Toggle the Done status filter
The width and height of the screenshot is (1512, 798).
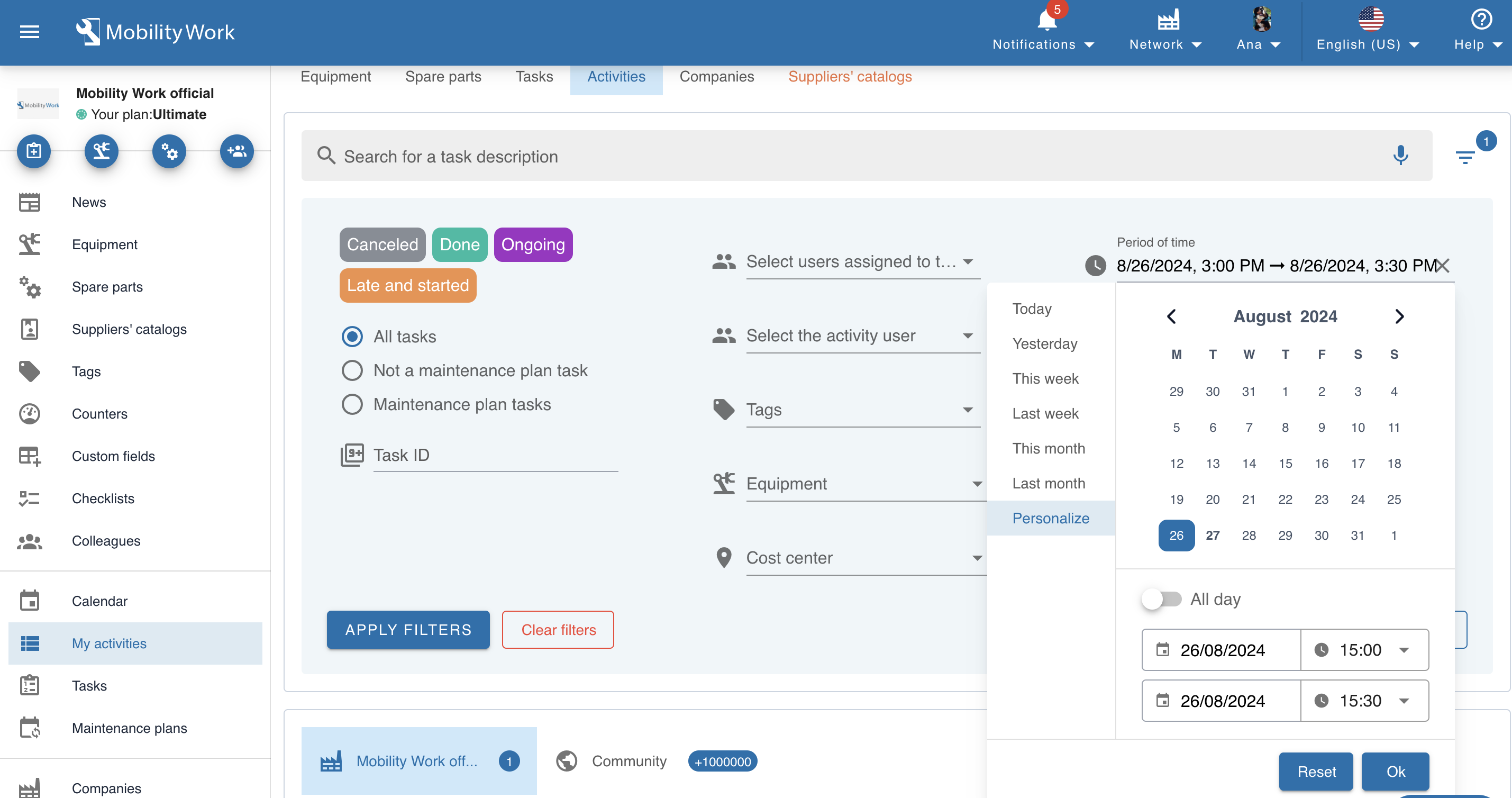[x=460, y=244]
